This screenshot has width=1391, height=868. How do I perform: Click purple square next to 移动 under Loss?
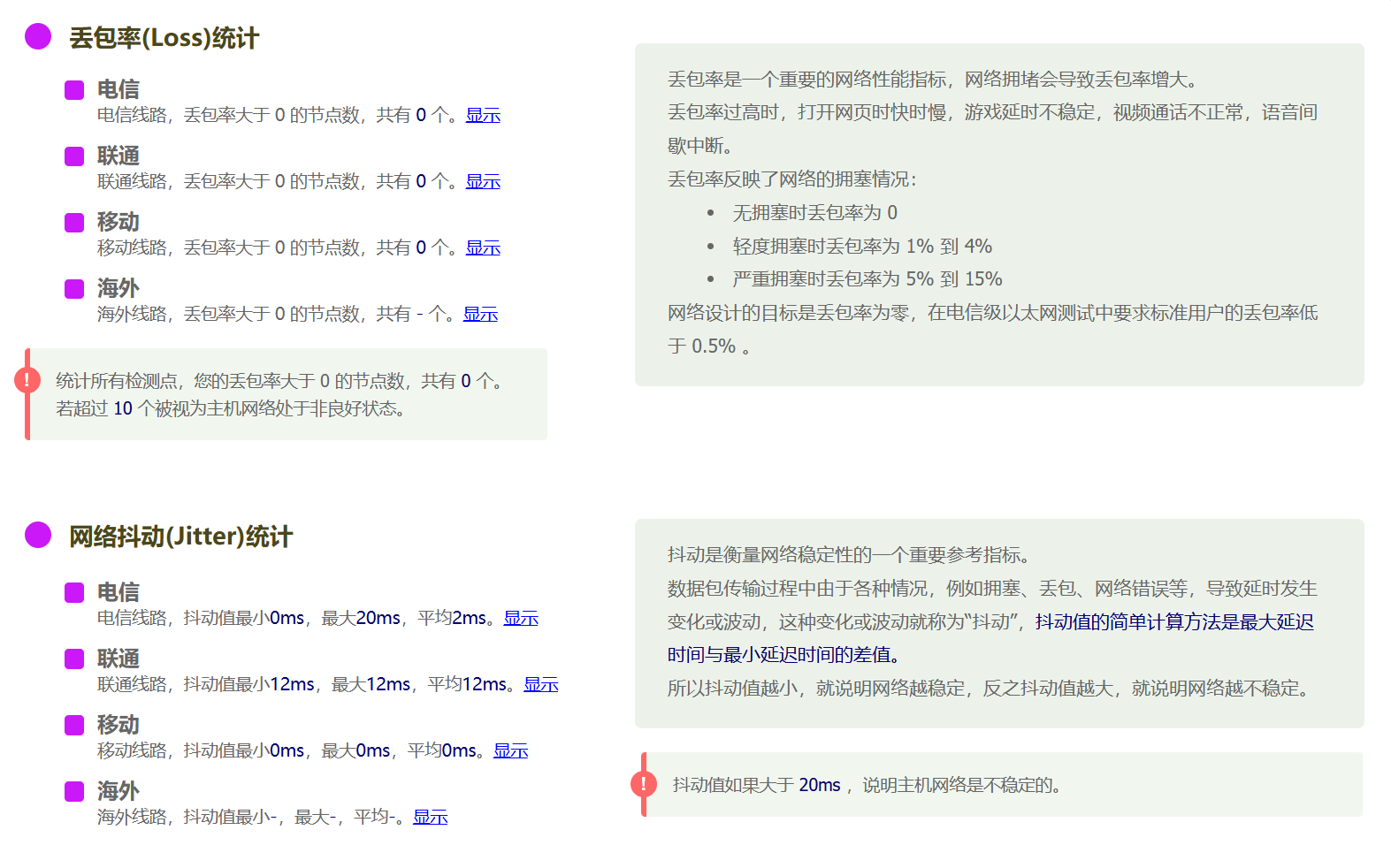[x=74, y=223]
